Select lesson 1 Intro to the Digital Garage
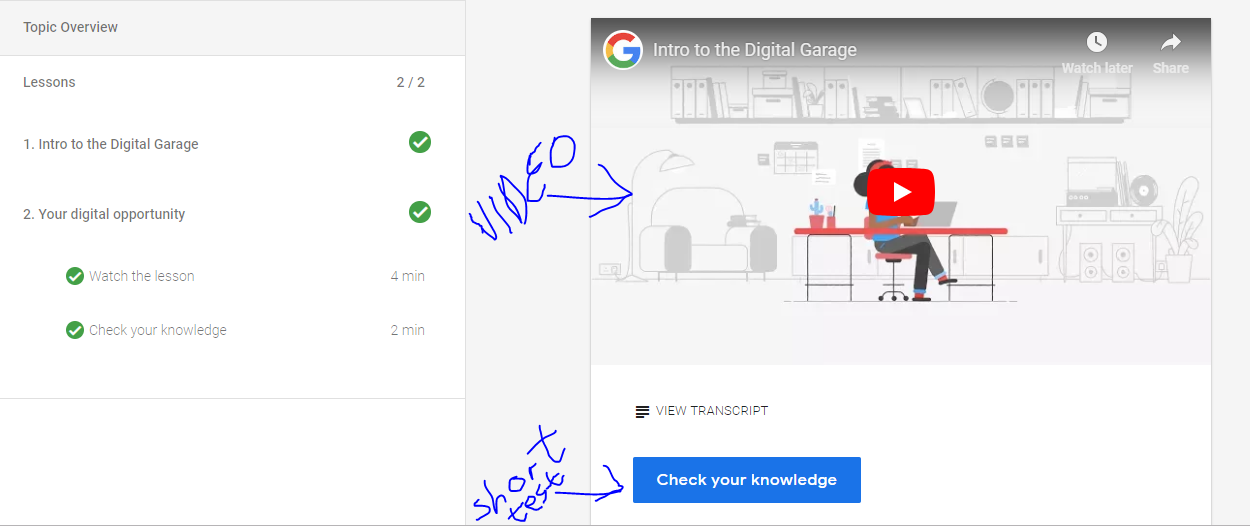 111,144
